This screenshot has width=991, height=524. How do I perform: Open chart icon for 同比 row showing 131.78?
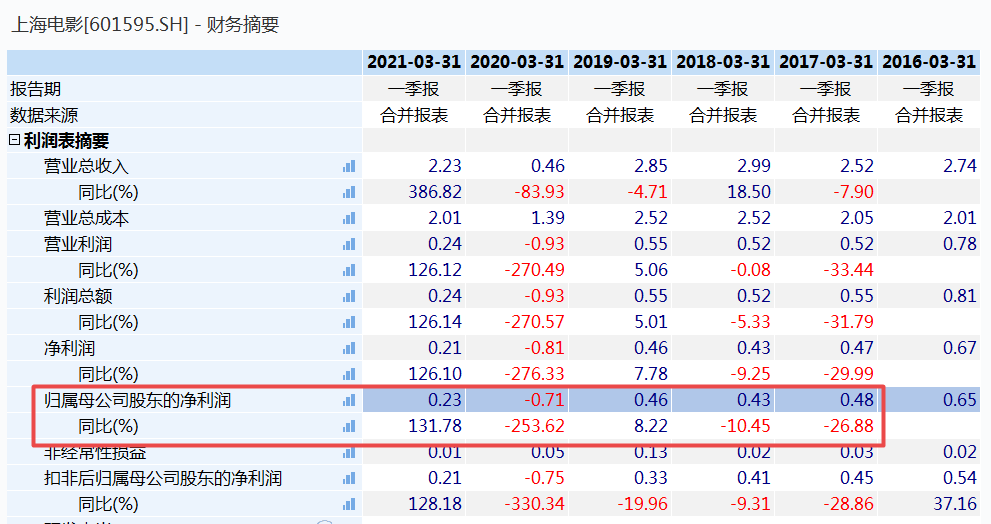[x=349, y=427]
